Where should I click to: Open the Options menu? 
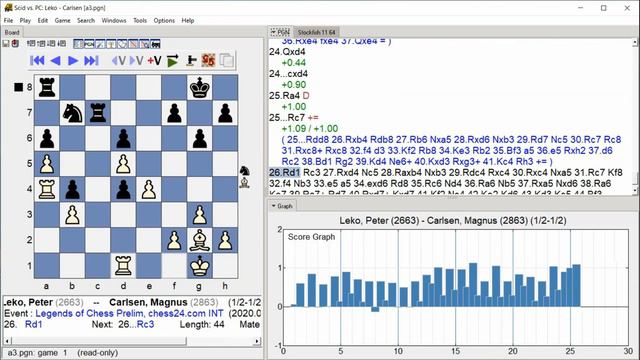click(x=164, y=20)
